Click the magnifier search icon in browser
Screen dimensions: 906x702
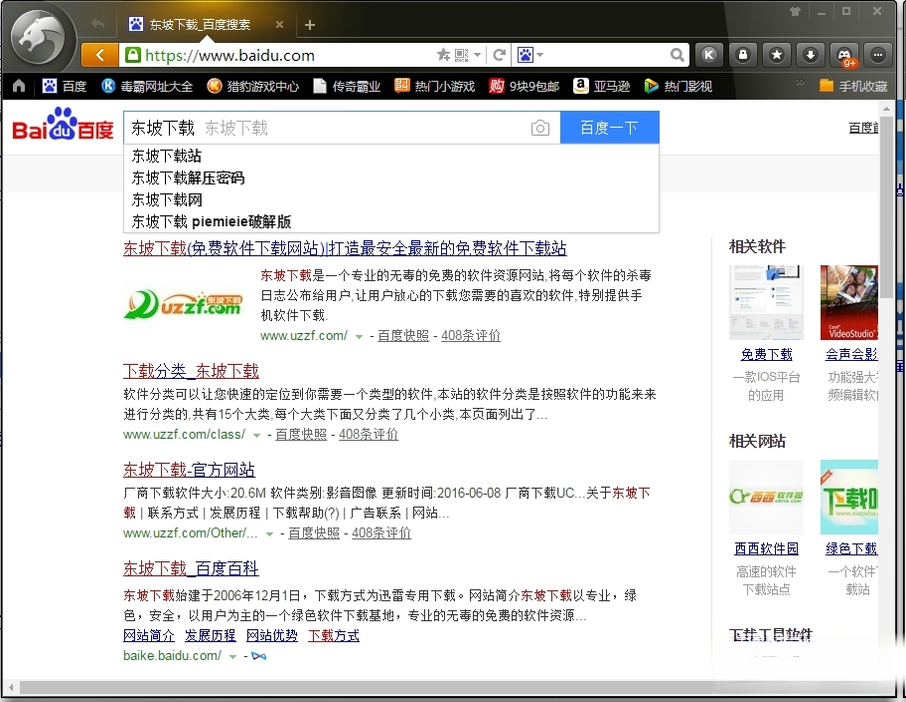pos(677,55)
